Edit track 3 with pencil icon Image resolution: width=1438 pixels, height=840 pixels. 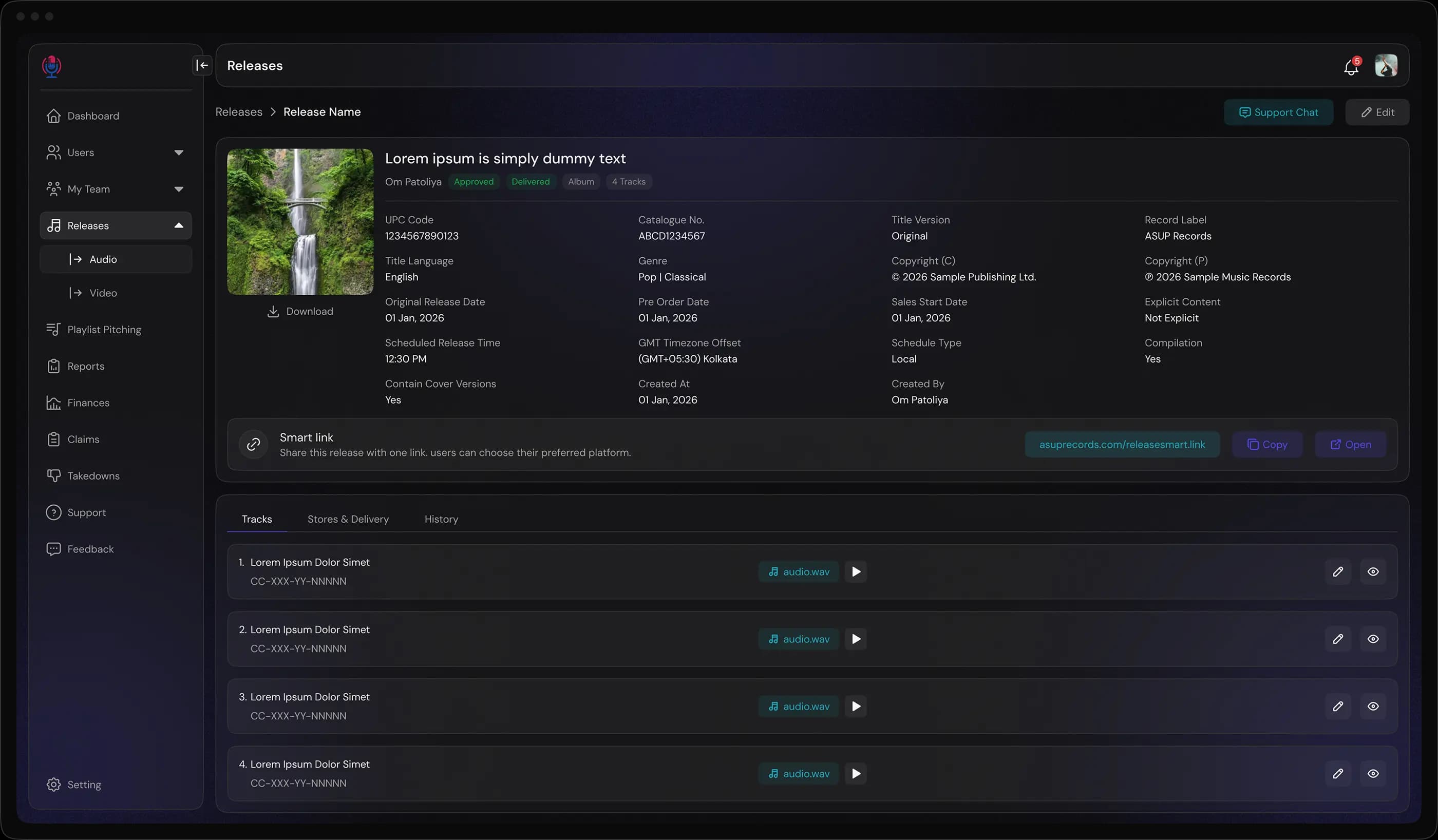click(x=1337, y=706)
